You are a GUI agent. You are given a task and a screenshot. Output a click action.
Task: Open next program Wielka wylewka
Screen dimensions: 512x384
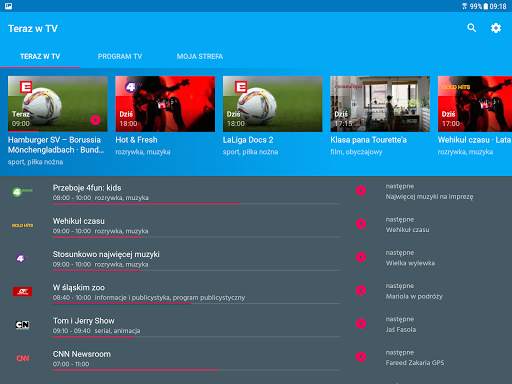410,263
